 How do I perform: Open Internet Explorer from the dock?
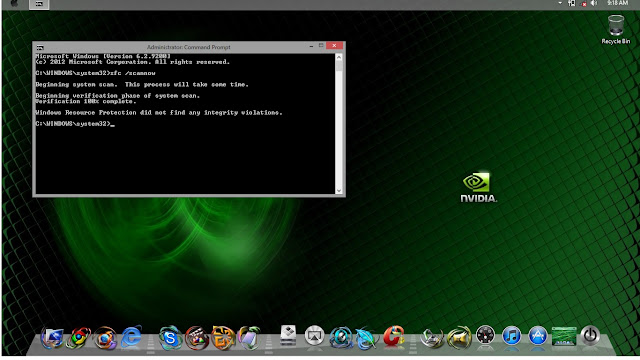click(x=131, y=337)
